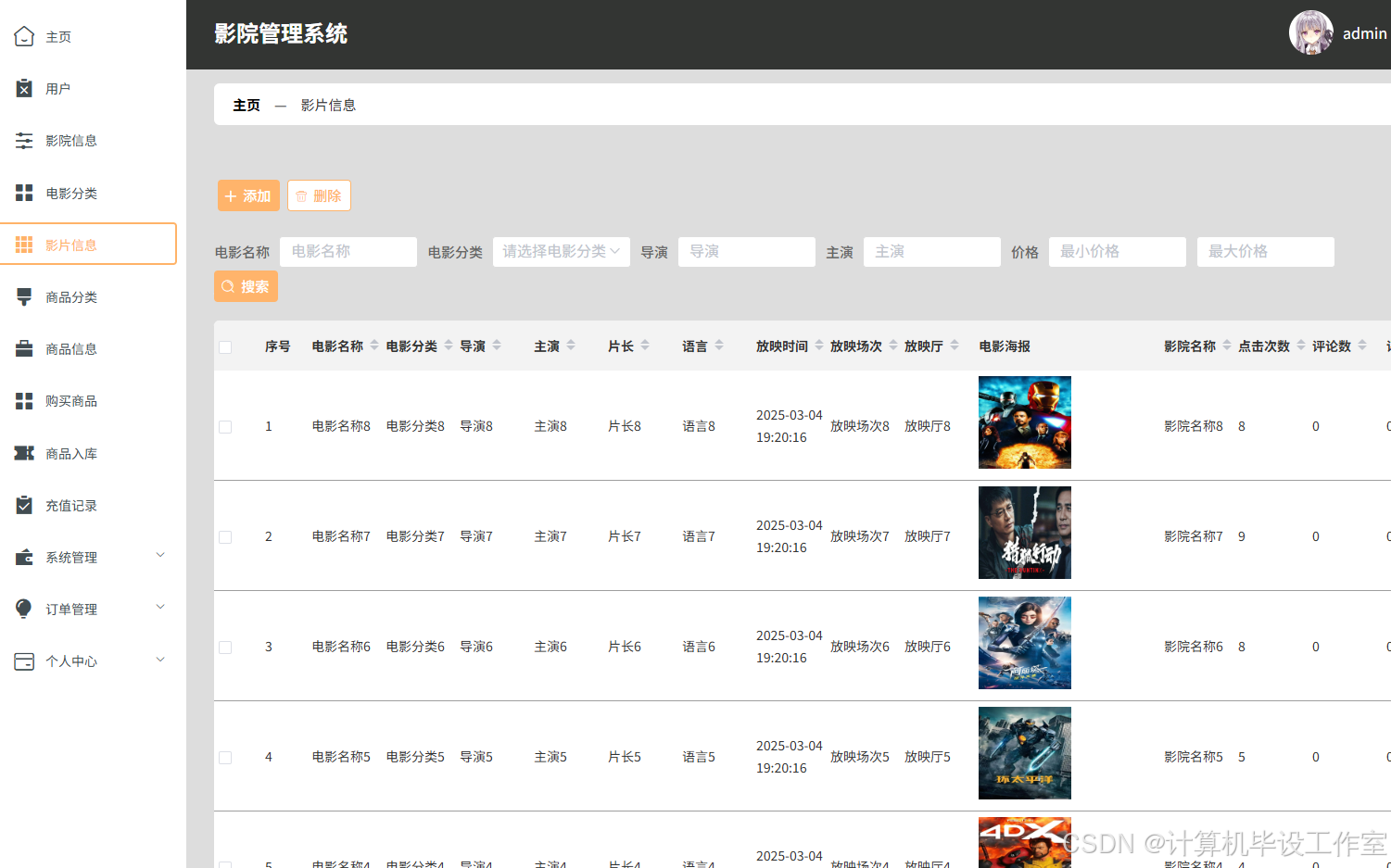Click the 购买商品 grid icon
Viewport: 1391px width, 868px height.
point(24,401)
